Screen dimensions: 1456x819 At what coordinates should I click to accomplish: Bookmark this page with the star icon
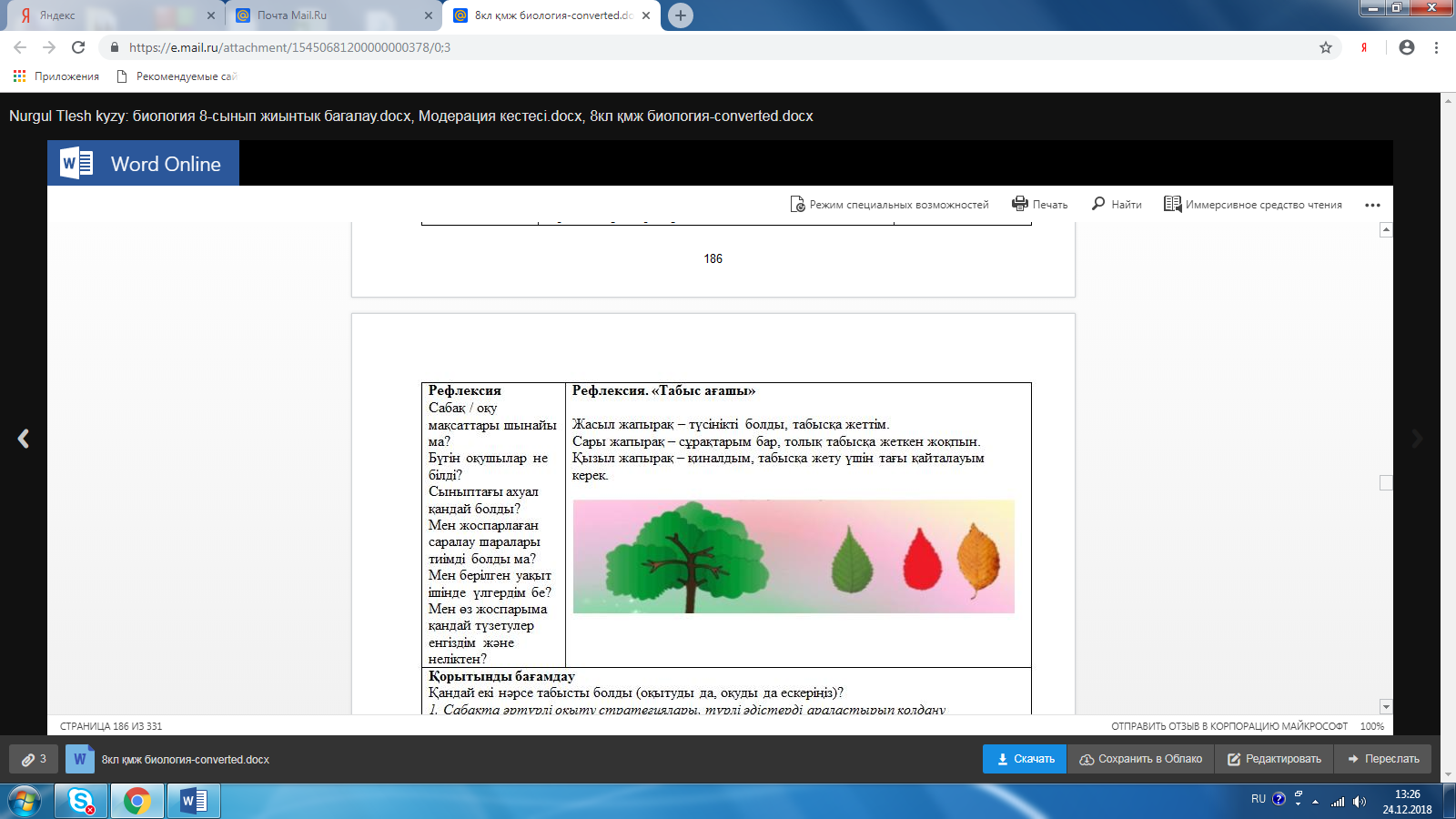tap(1326, 47)
